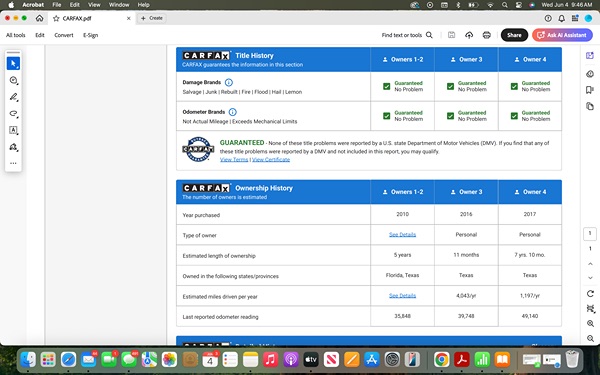Screen dimensions: 600x375
Task: Choose the highlighter pen tool
Action: [x=13, y=97]
